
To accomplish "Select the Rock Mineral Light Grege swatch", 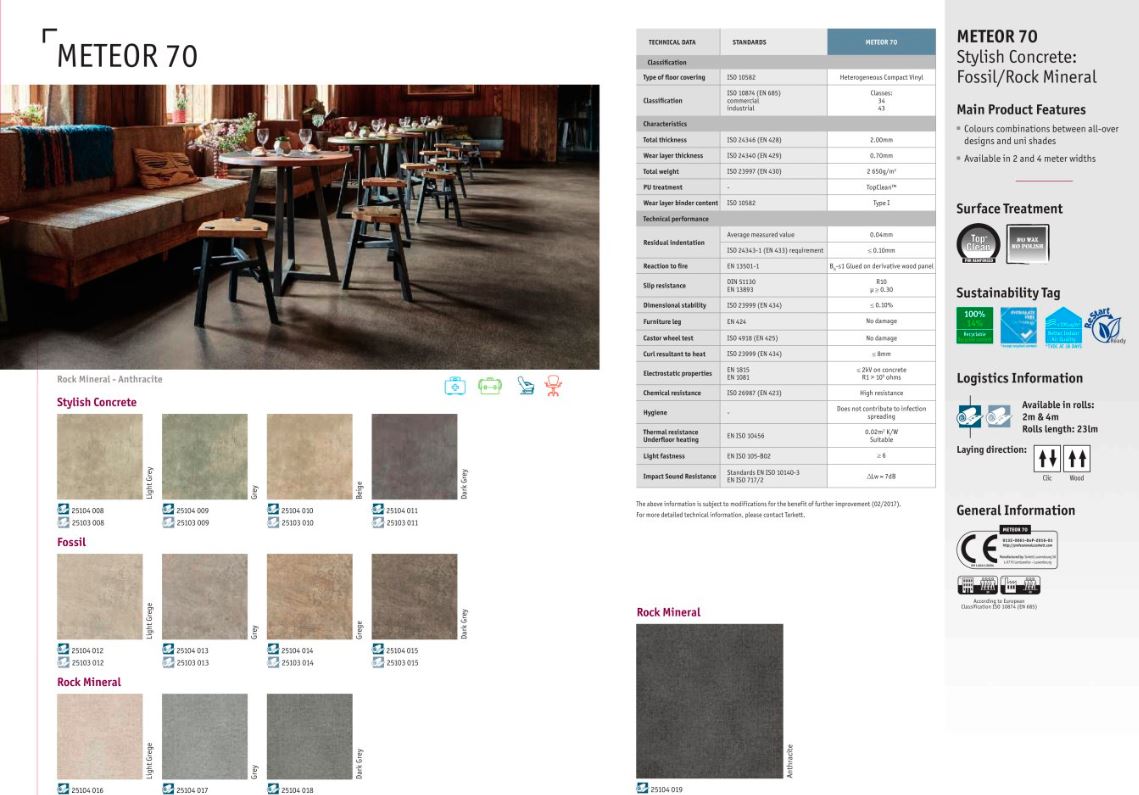I will (100, 736).
